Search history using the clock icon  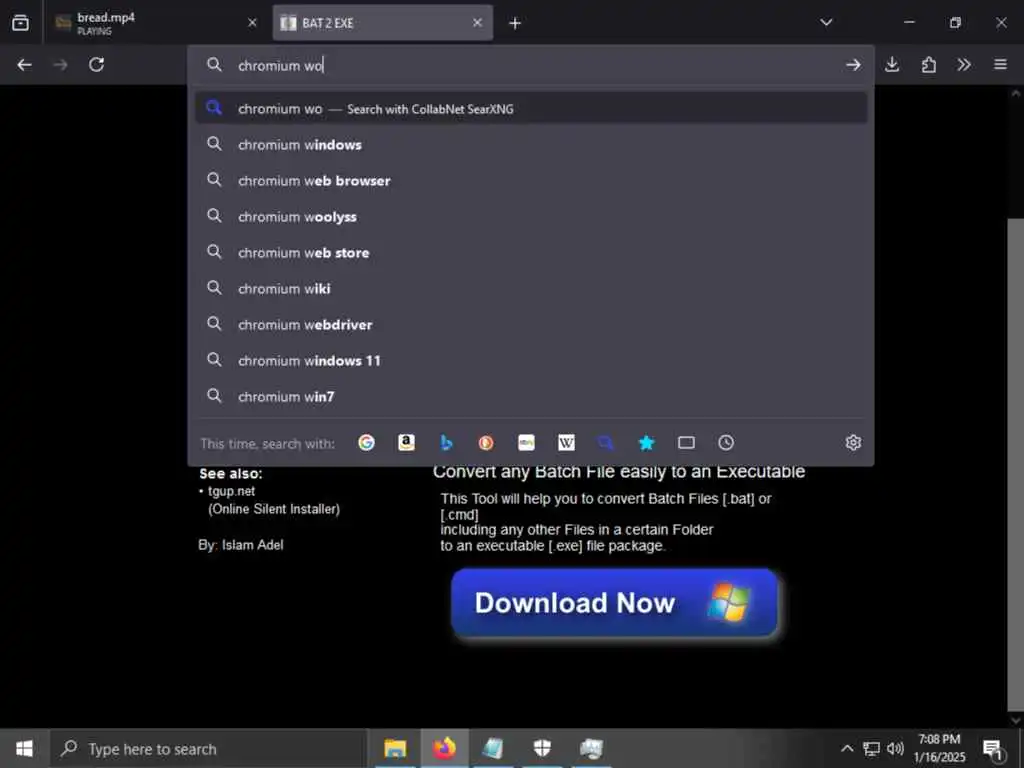pos(726,443)
